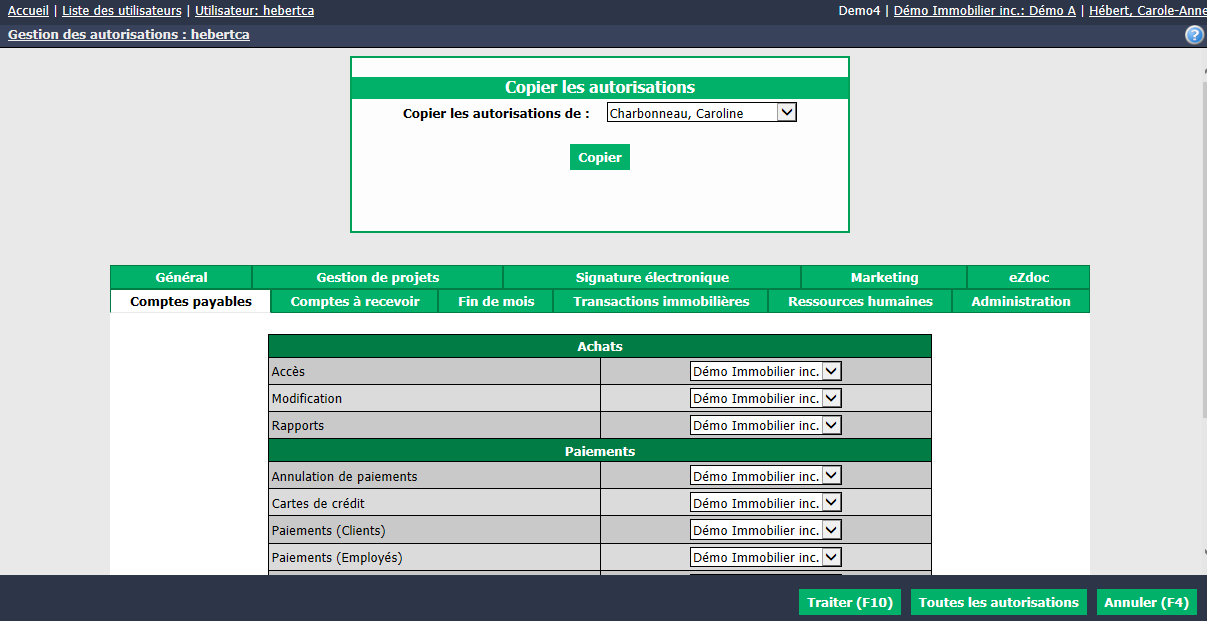Expand the Modification permission dropdown

(766, 398)
